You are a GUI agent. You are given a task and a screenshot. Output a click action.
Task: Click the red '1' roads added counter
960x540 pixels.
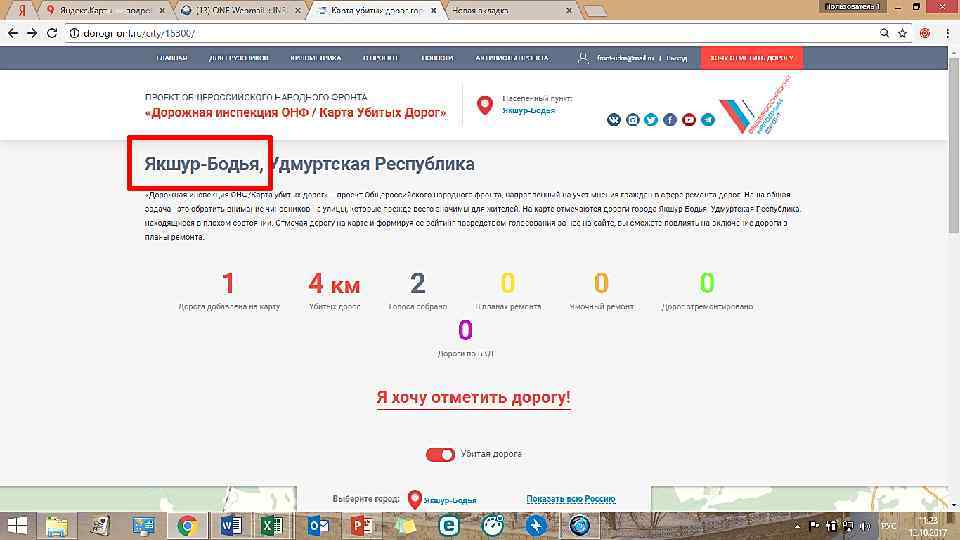[x=228, y=283]
